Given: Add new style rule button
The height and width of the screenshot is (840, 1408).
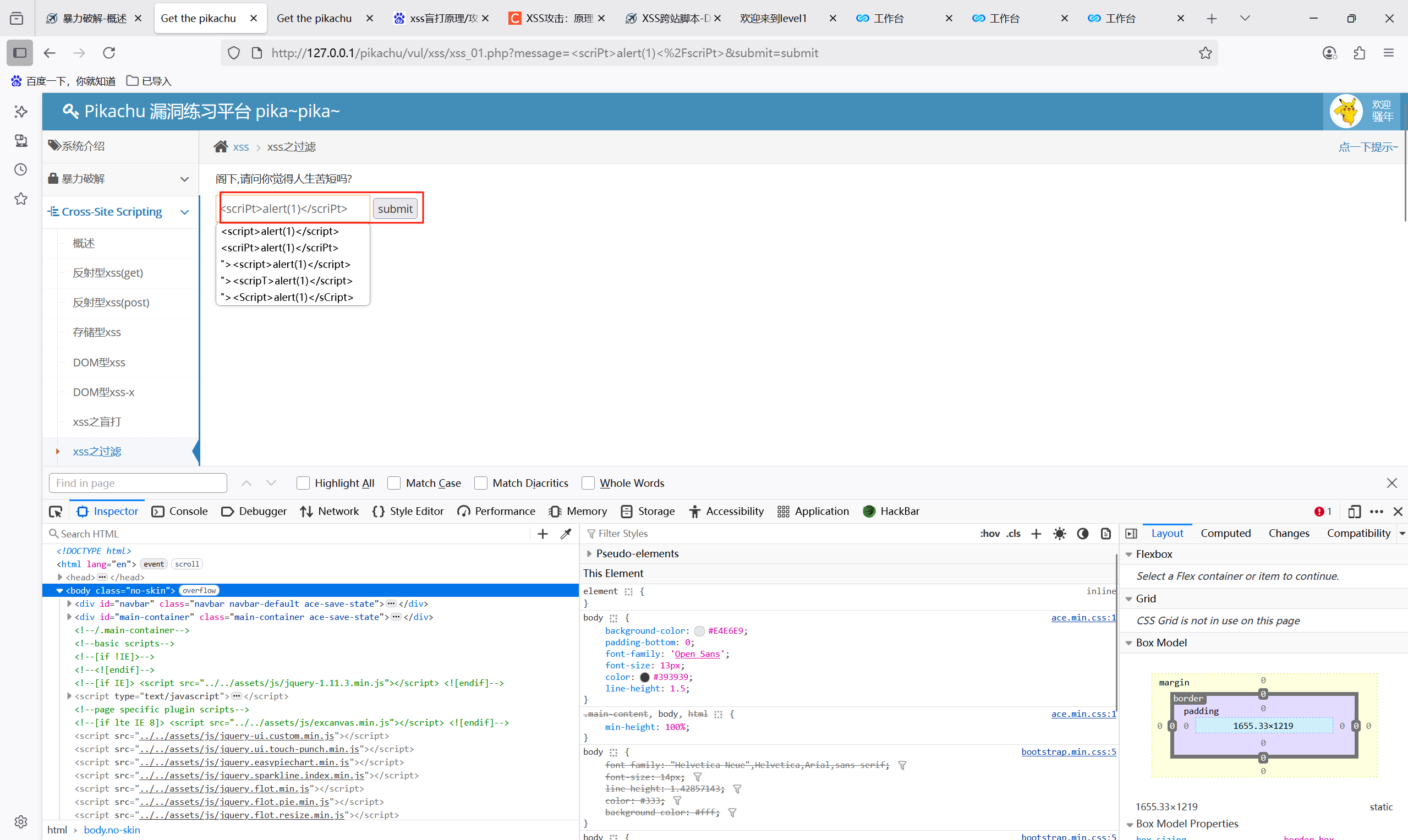Looking at the screenshot, I should 1036,534.
